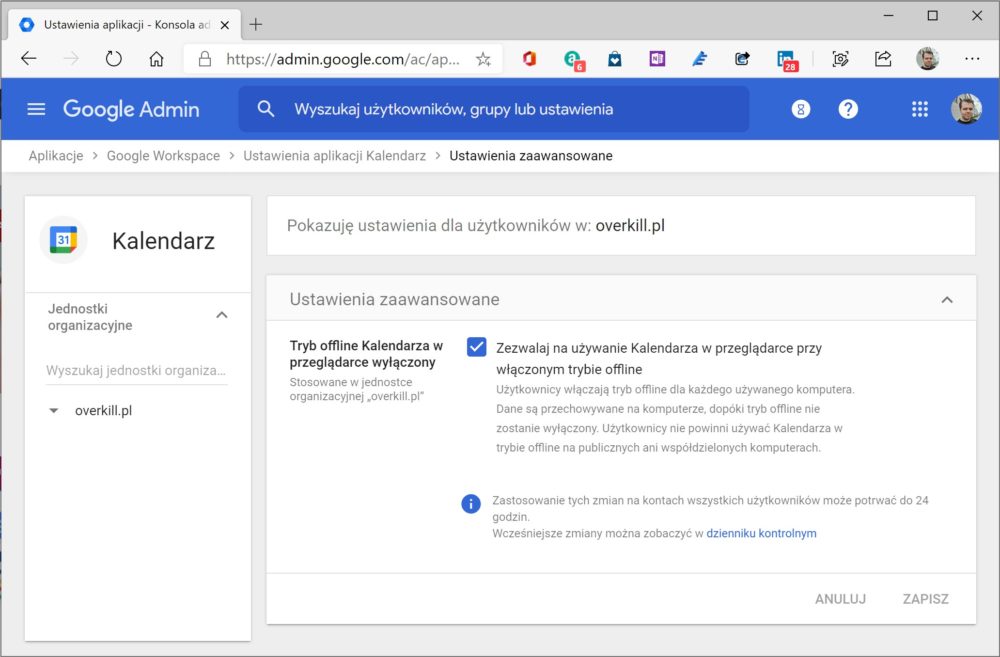The height and width of the screenshot is (657, 1000).
Task: Click the 'Kalendarz' title text
Action: tap(163, 240)
